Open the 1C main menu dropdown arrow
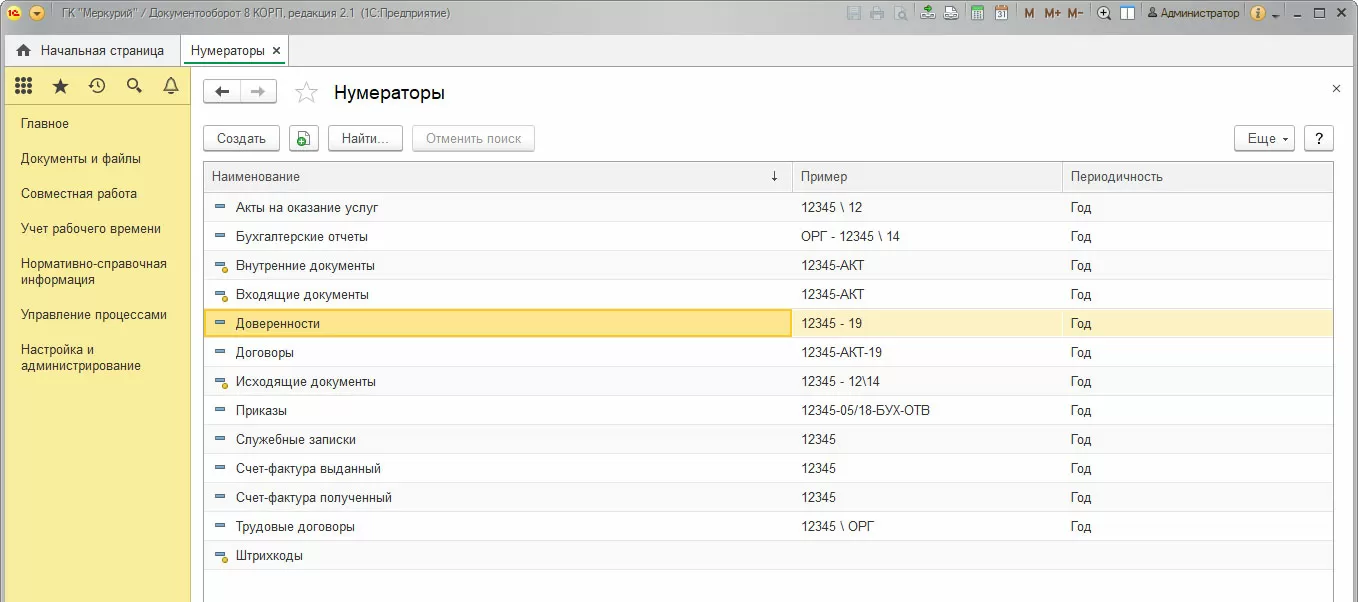This screenshot has width=1358, height=602. 37,14
